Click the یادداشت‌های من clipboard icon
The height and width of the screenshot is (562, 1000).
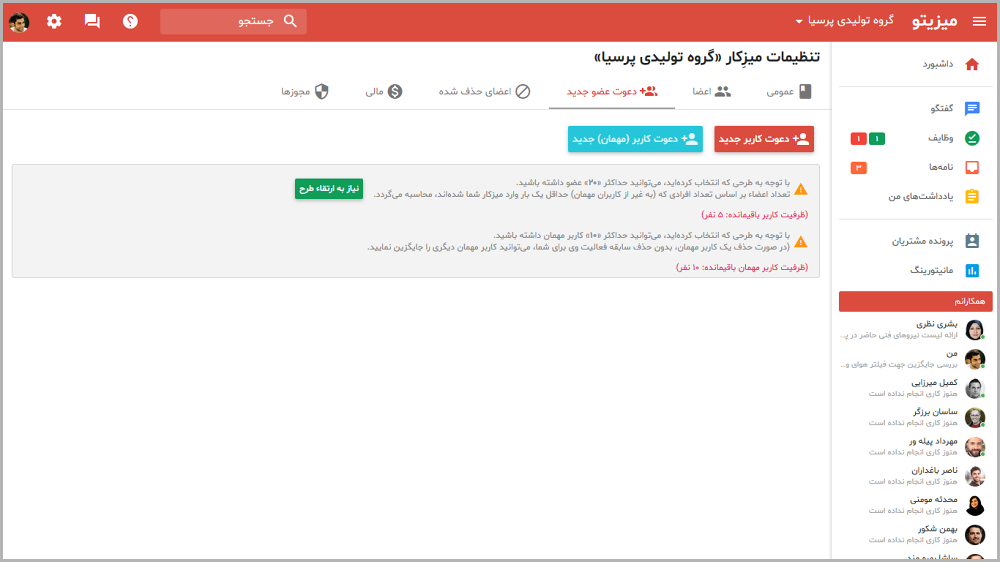972,196
